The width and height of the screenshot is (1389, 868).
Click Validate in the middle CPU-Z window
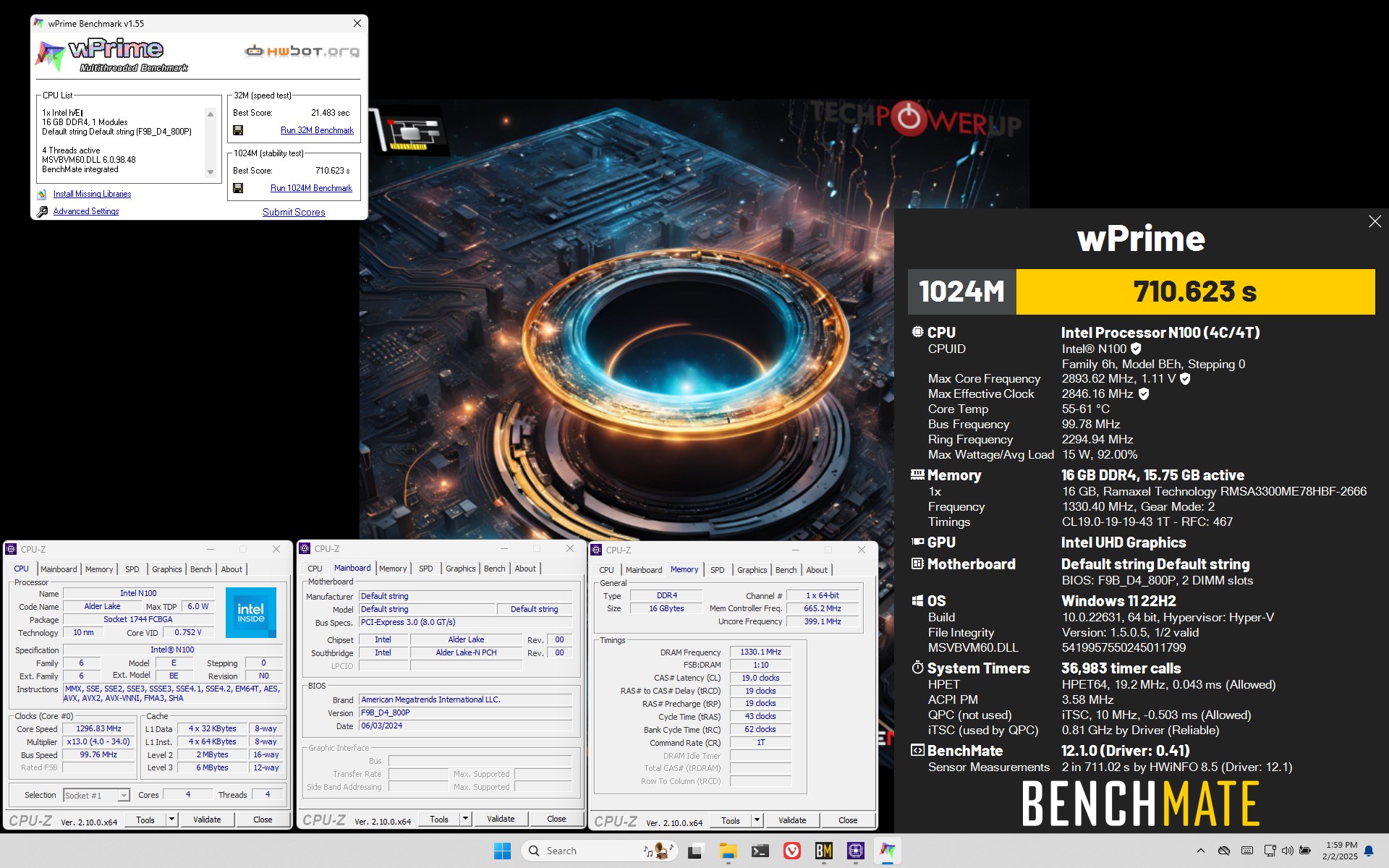coord(501,819)
